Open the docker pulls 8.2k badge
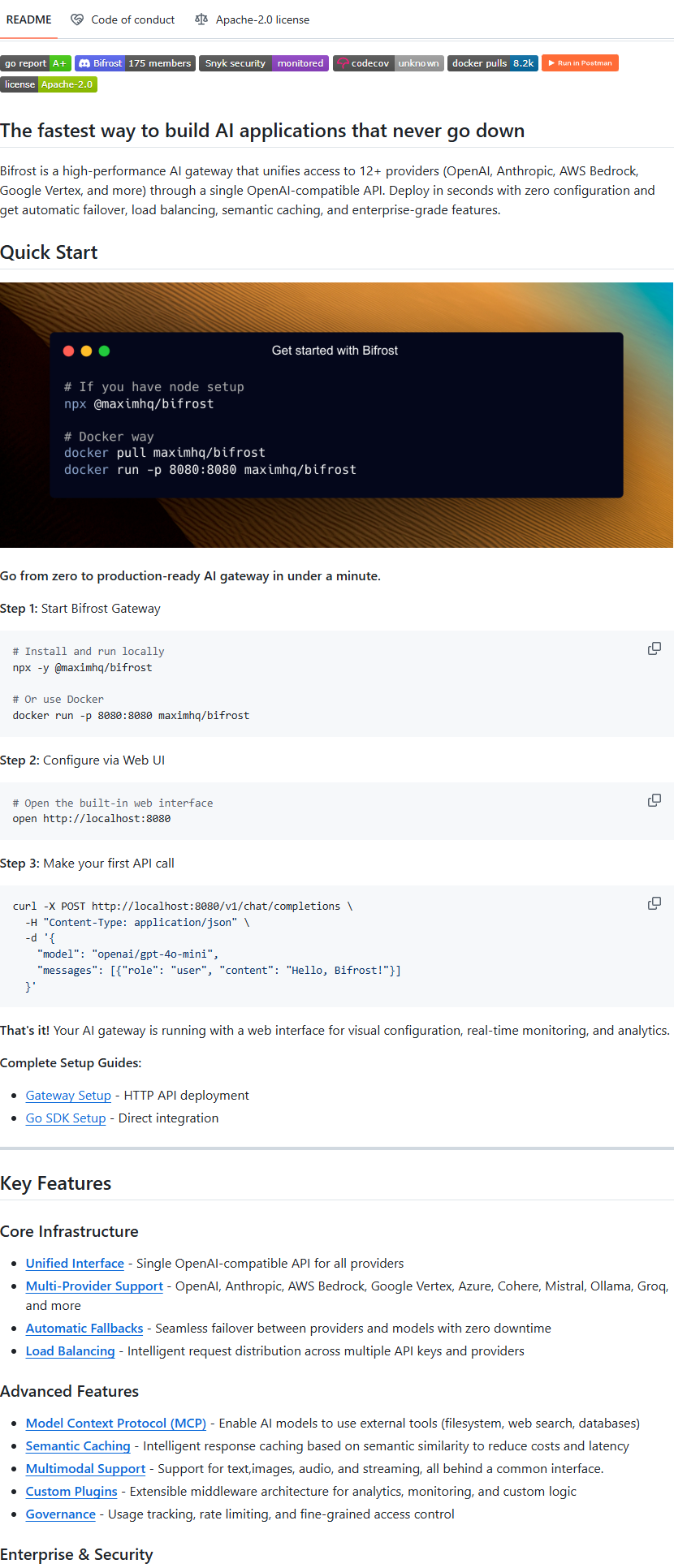The image size is (674, 1568). point(493,63)
